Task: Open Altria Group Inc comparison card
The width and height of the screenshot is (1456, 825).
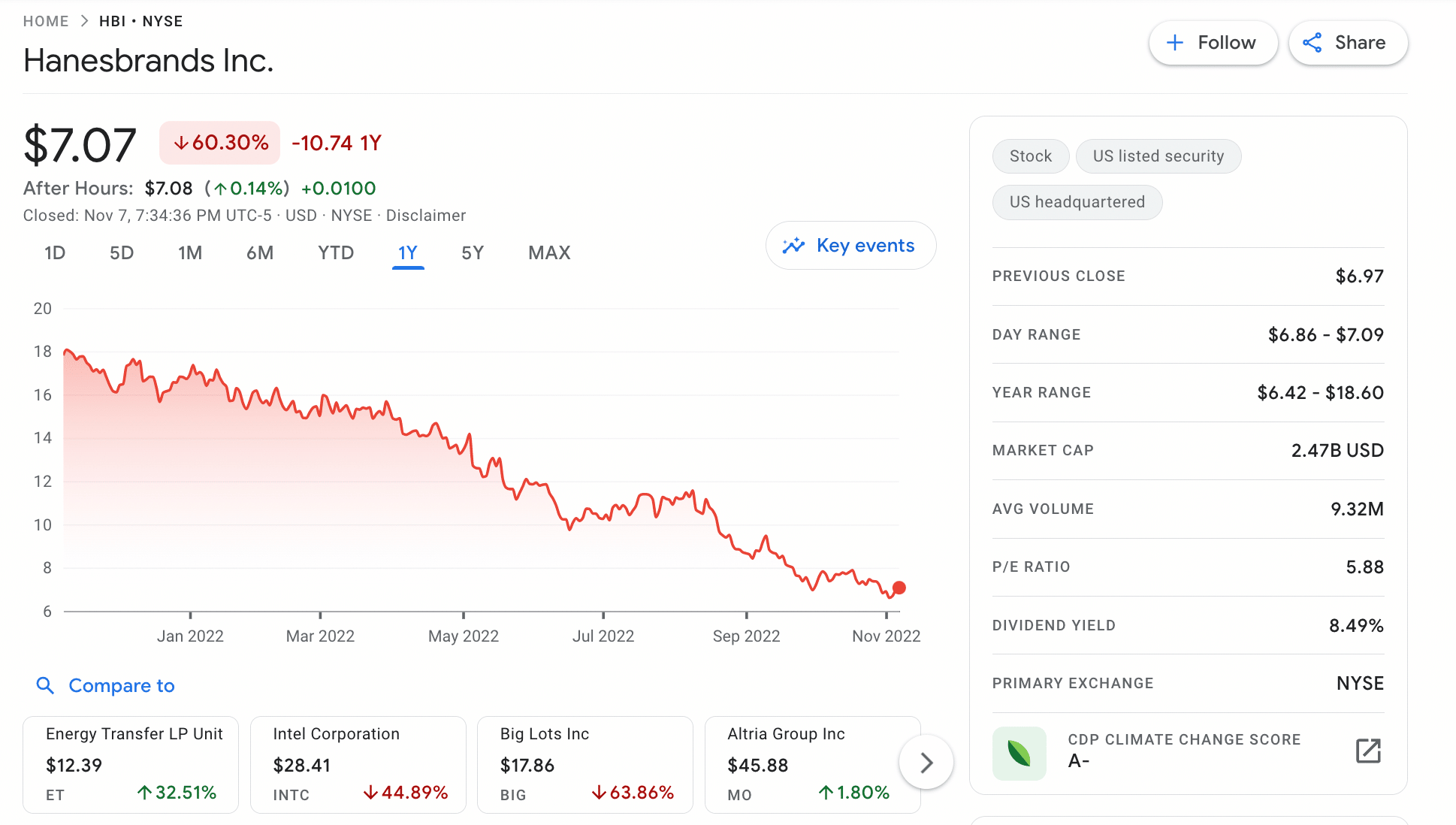Action: (812, 764)
